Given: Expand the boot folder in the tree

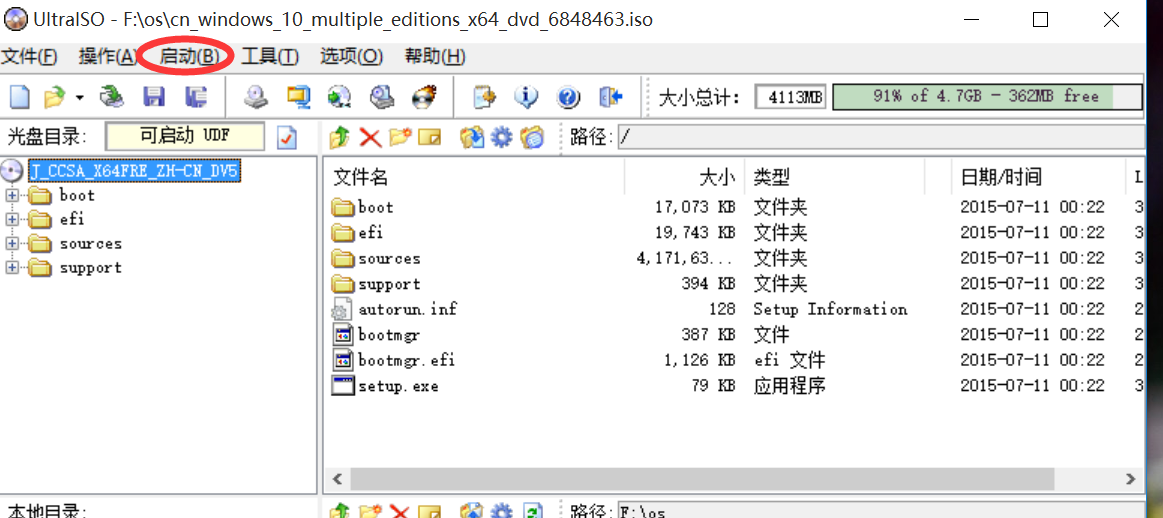Looking at the screenshot, I should pos(12,196).
